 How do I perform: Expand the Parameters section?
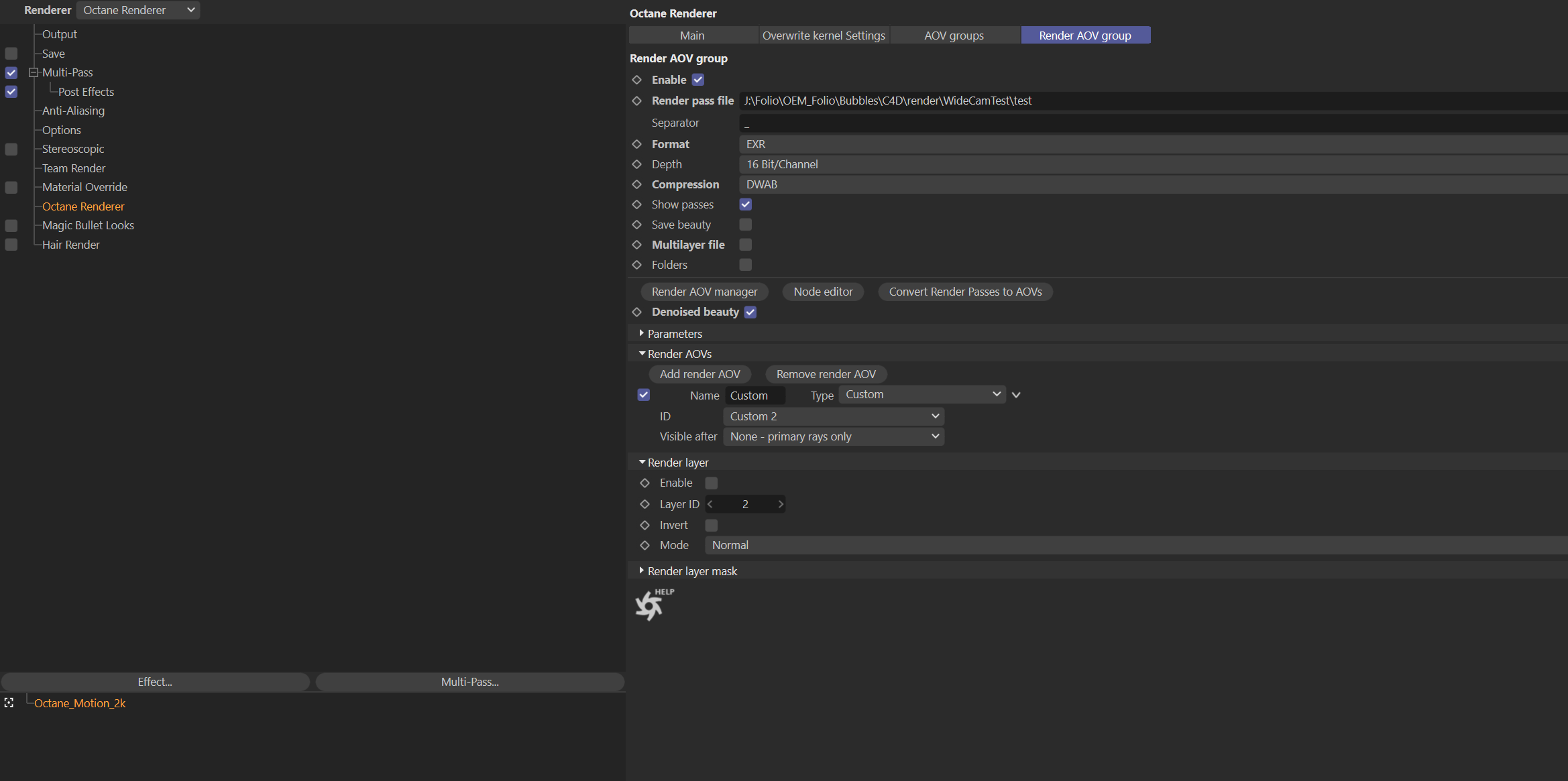pyautogui.click(x=674, y=334)
